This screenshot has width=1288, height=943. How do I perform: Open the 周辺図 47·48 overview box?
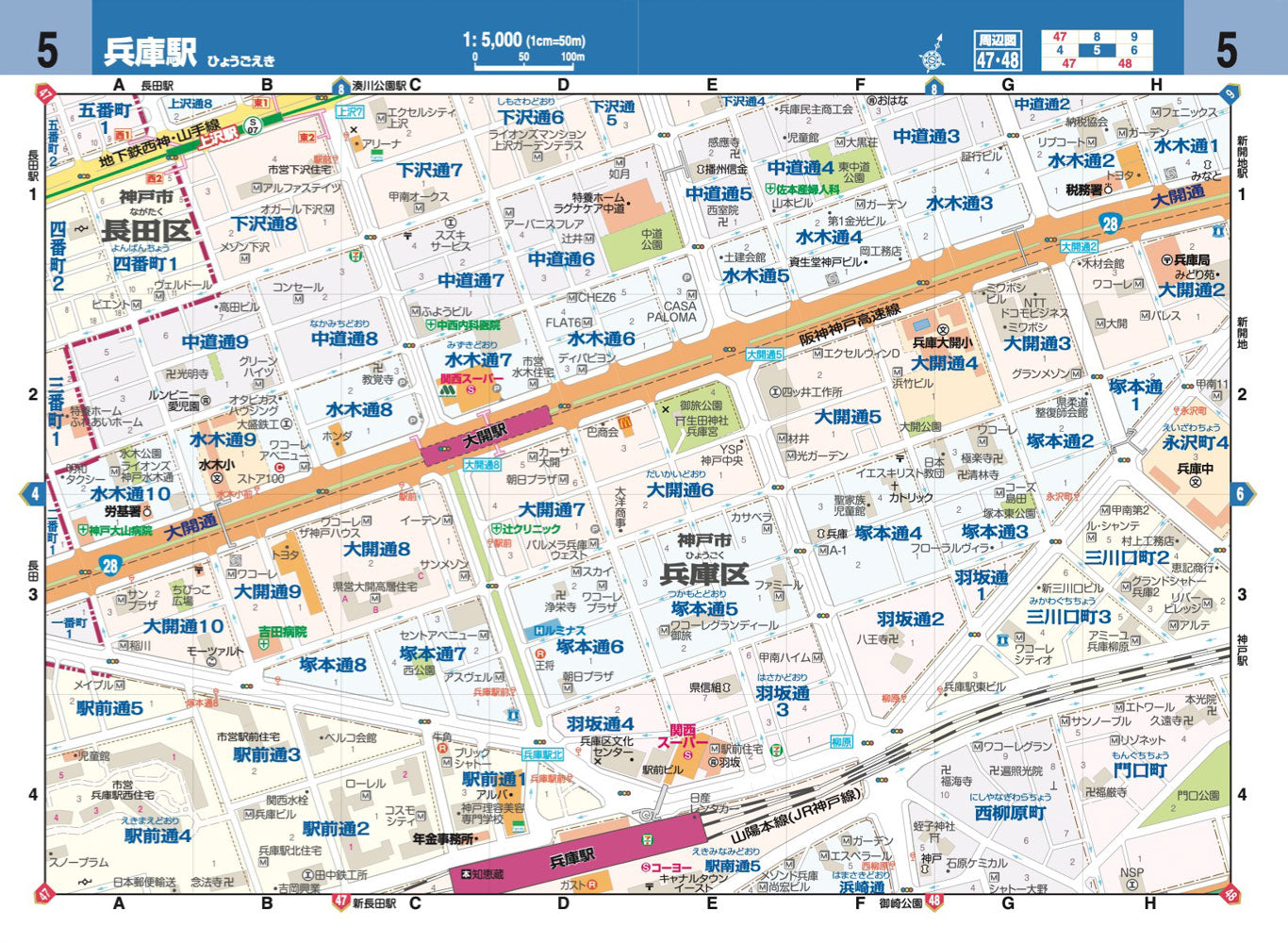coord(998,51)
